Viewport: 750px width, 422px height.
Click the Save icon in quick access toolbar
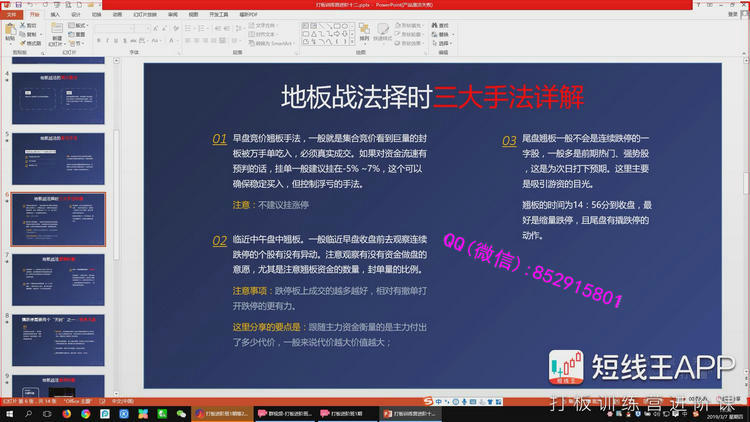[18, 4]
